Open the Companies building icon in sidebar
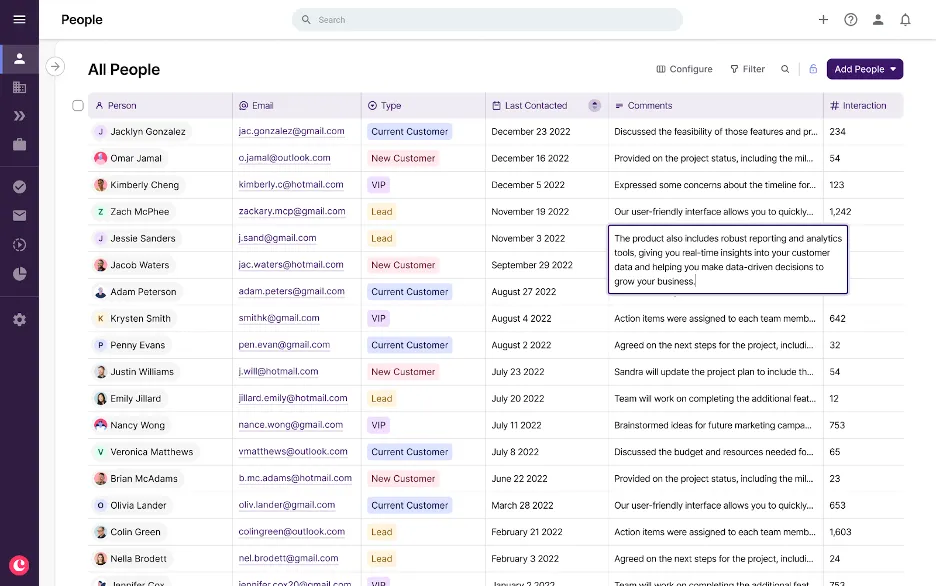This screenshot has width=936, height=586. [19, 87]
